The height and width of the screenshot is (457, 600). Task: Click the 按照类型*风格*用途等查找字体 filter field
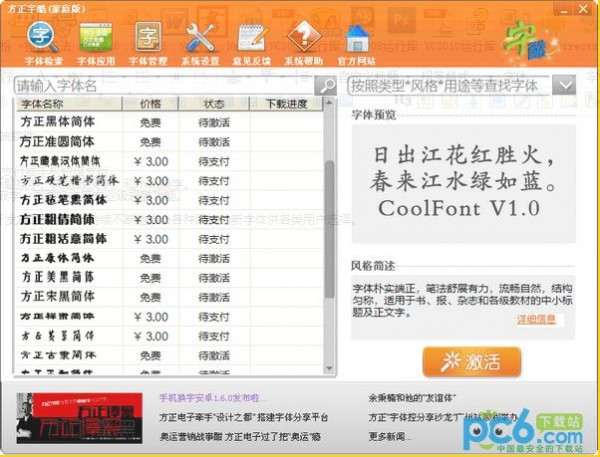[449, 85]
